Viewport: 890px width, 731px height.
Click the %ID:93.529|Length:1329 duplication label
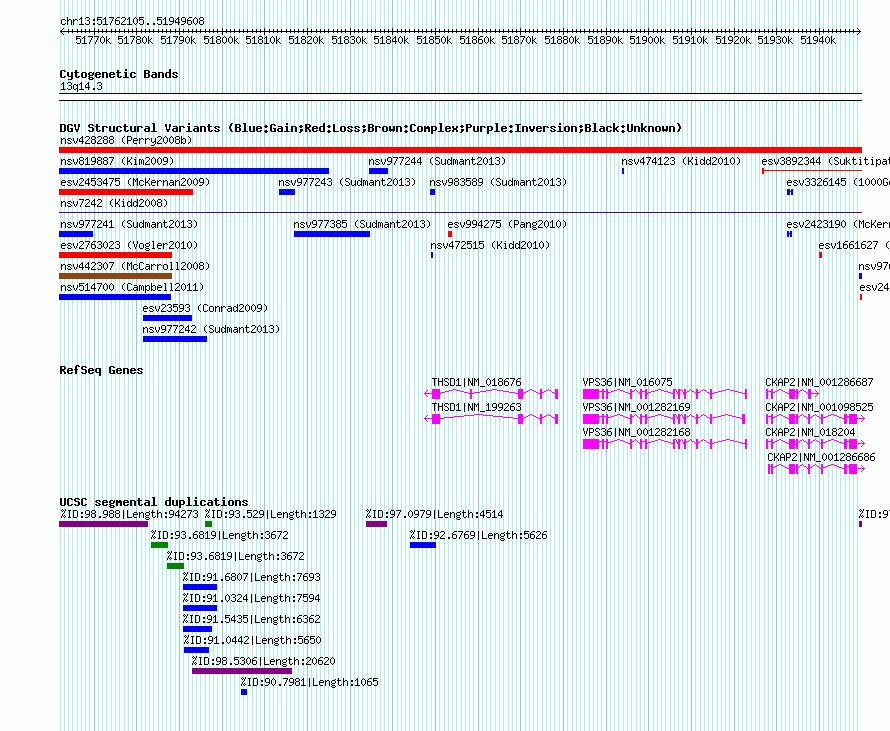click(x=271, y=514)
